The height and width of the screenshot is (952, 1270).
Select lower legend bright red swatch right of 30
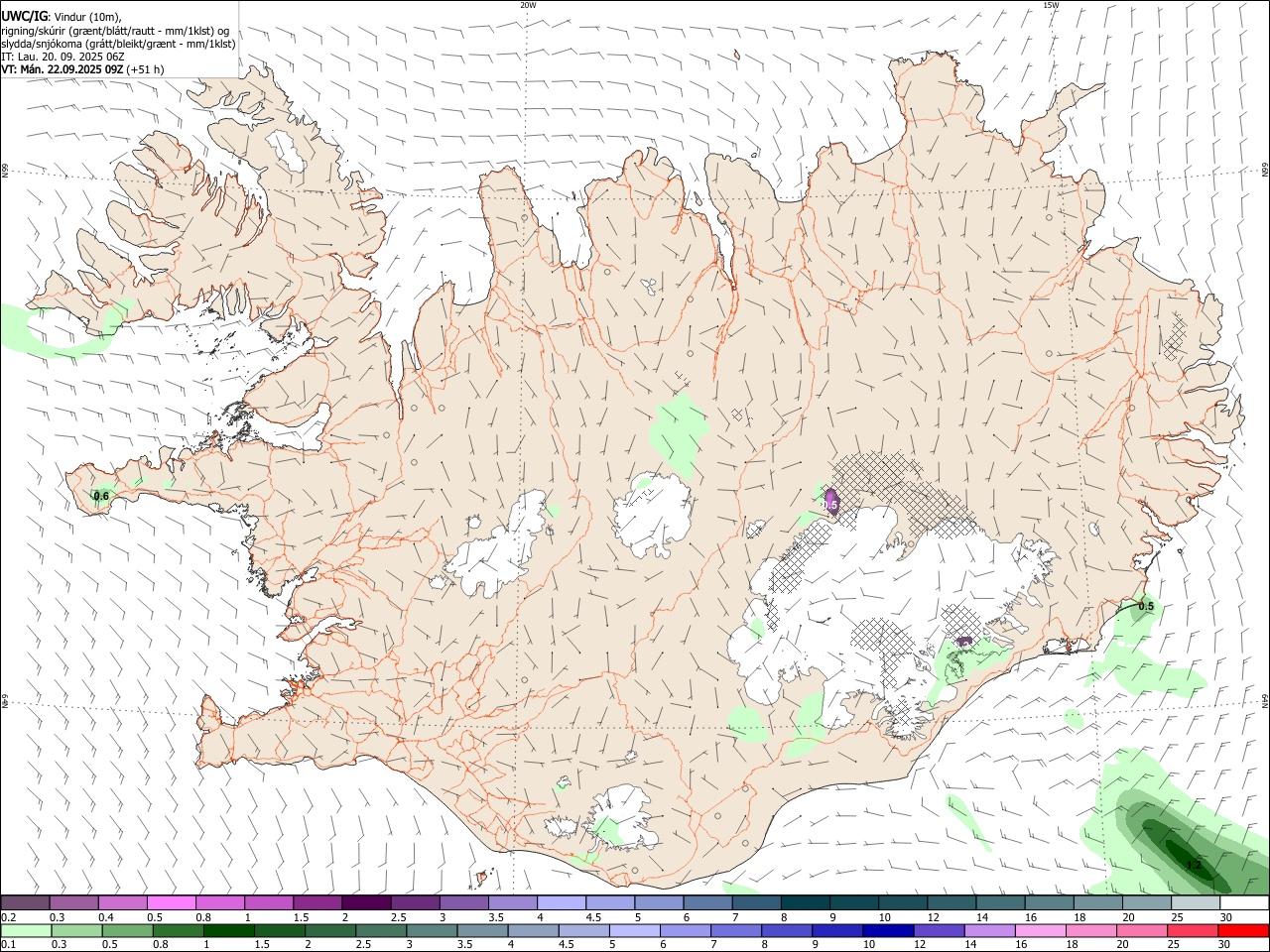[1242, 930]
